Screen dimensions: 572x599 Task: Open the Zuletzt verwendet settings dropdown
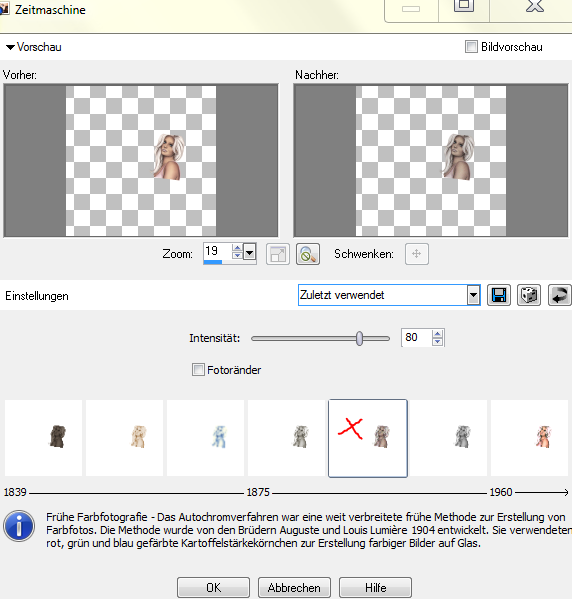[473, 295]
